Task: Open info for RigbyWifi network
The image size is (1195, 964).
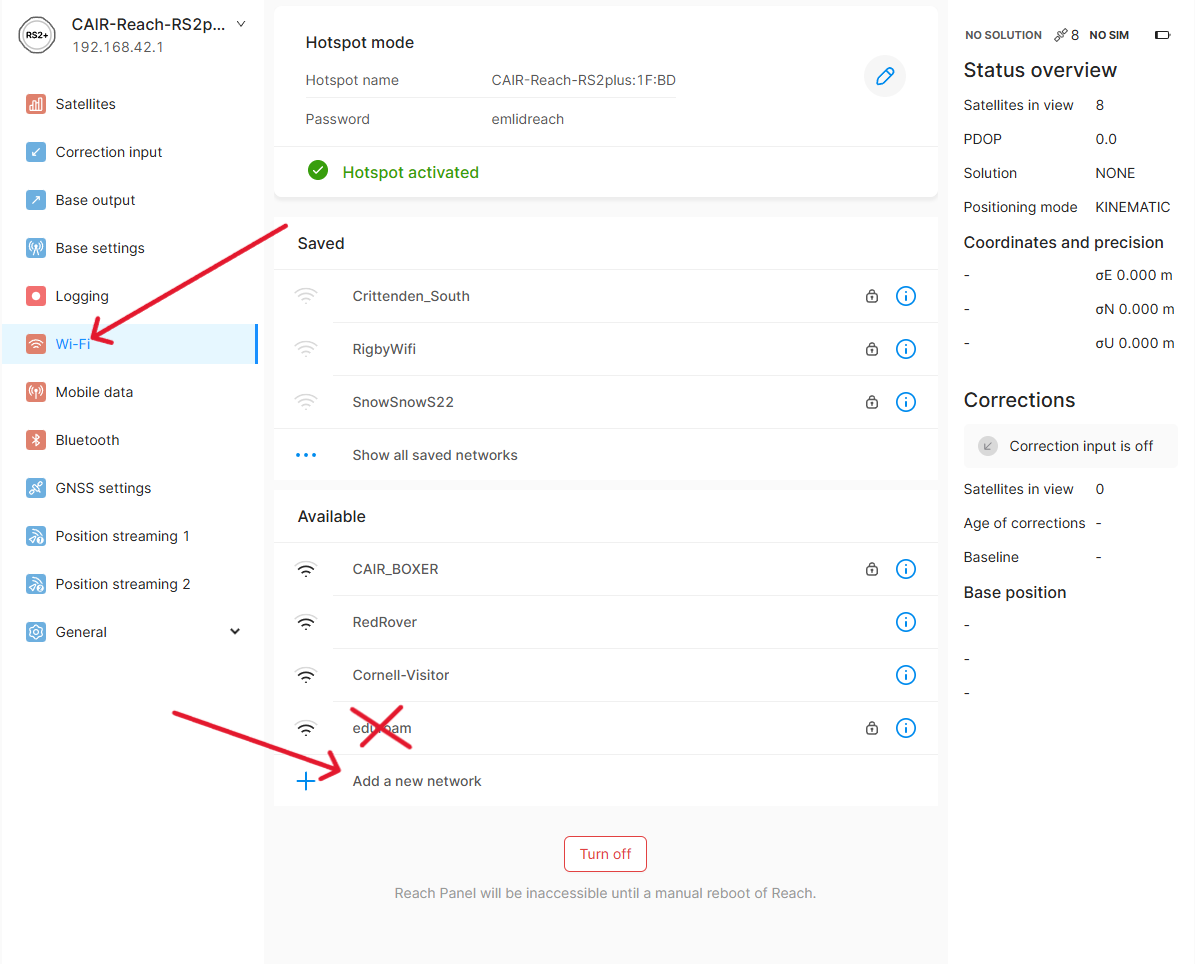Action: pos(905,349)
